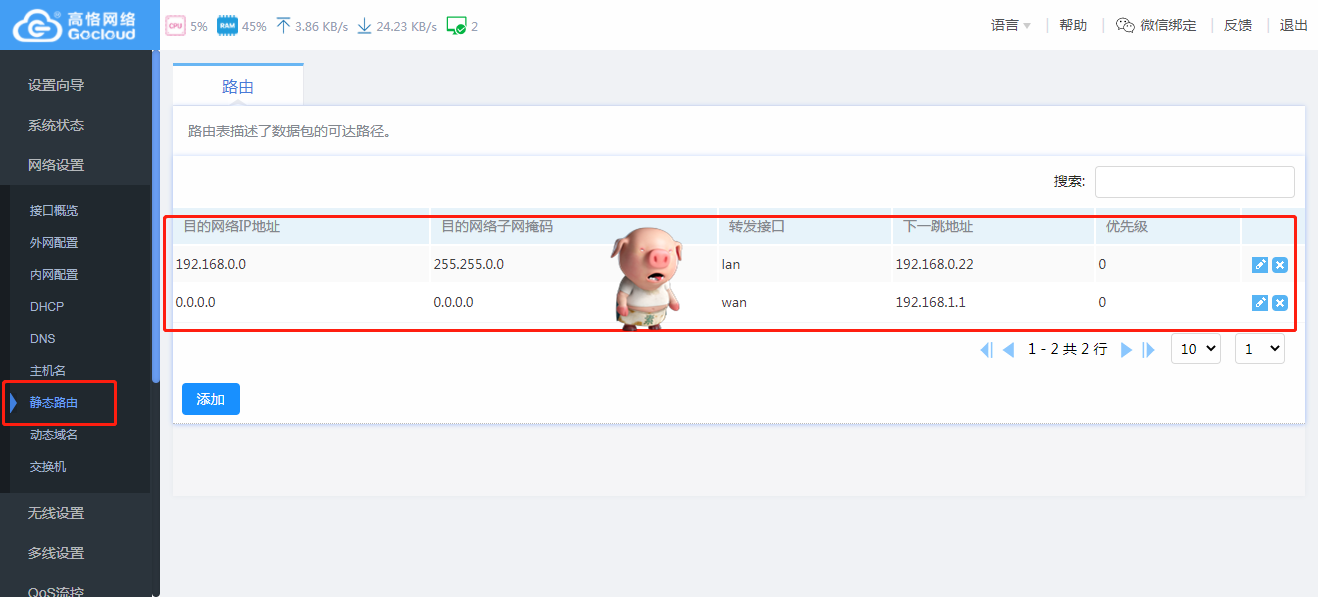Viewport: 1318px width, 597px height.
Task: Click the pagination text "1 - 2 共 2 行"
Action: tap(1068, 349)
